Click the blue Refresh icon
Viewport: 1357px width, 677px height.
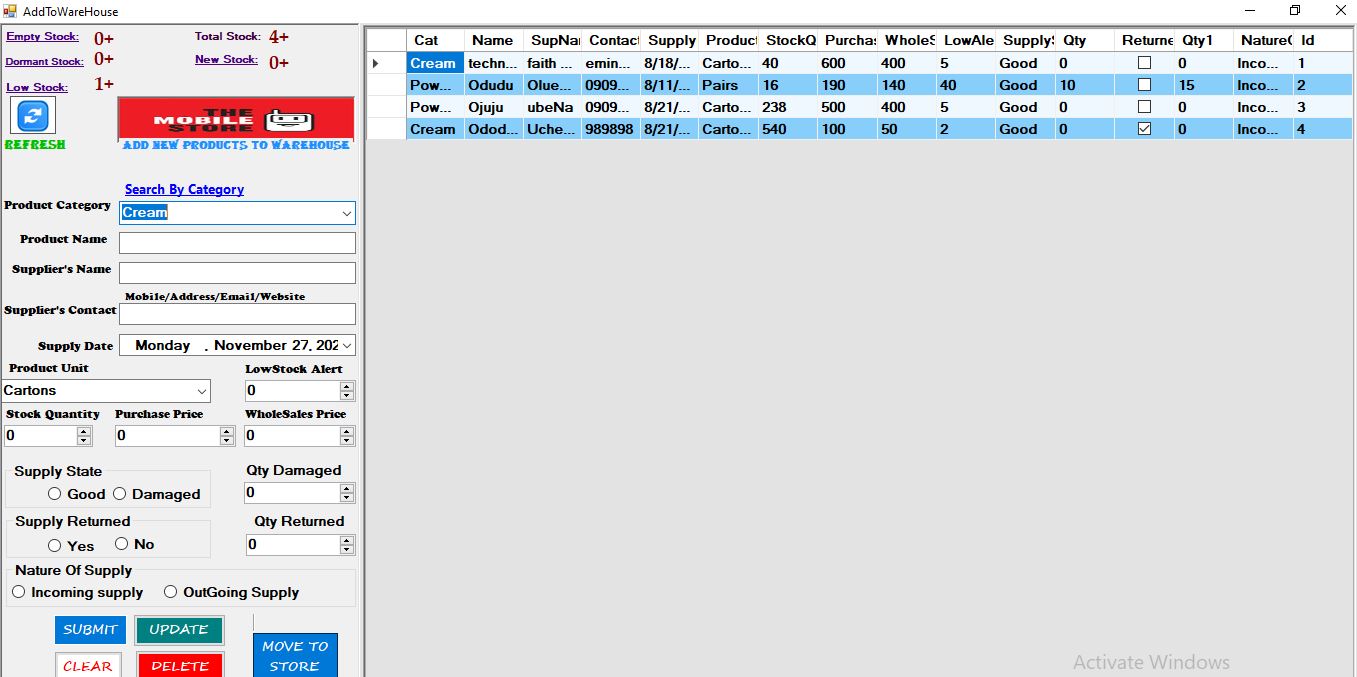[x=33, y=116]
